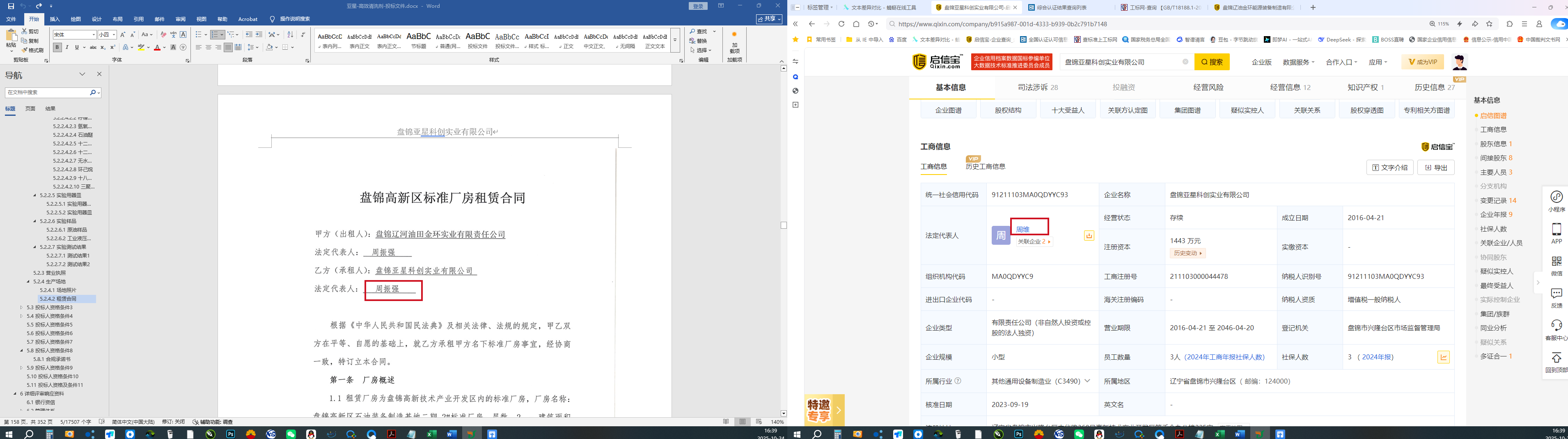Open Photoshop from the left taskbar

pos(230,434)
